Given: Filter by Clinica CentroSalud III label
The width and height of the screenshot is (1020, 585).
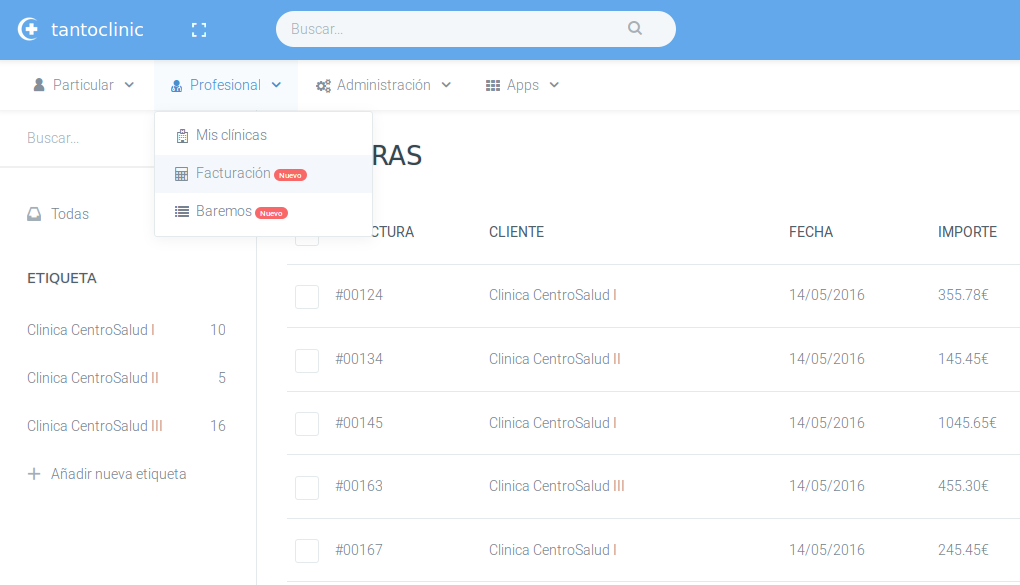Looking at the screenshot, I should click(95, 426).
